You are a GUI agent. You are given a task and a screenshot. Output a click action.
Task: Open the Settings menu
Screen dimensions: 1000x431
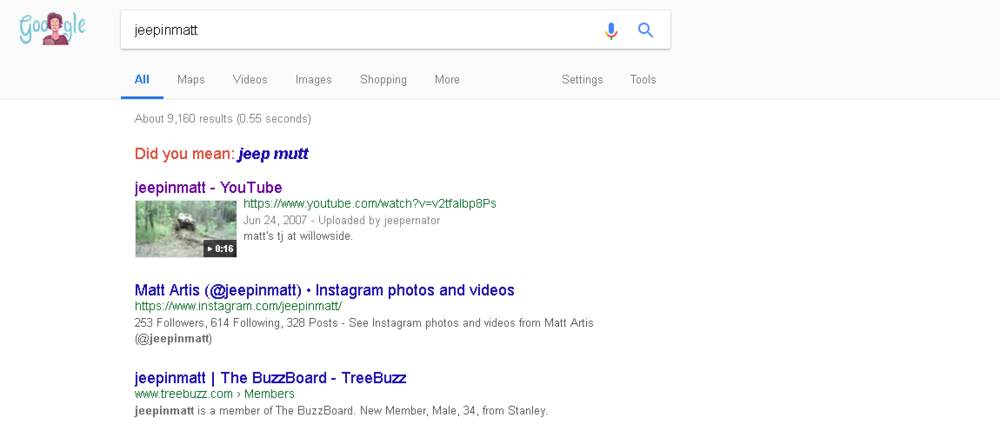pos(582,80)
